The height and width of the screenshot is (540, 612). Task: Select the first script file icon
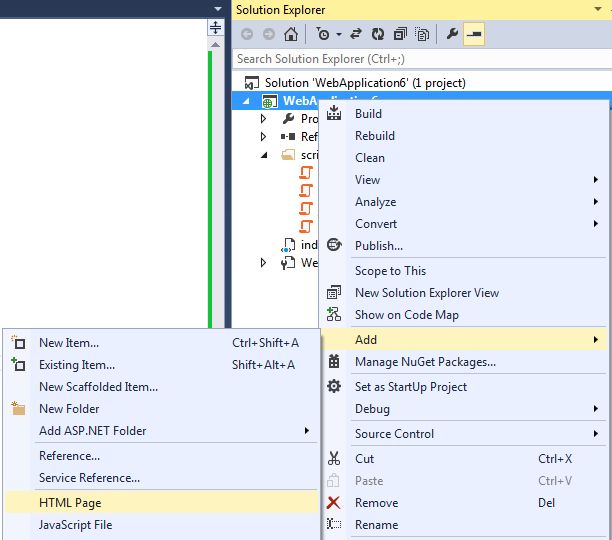pos(306,172)
